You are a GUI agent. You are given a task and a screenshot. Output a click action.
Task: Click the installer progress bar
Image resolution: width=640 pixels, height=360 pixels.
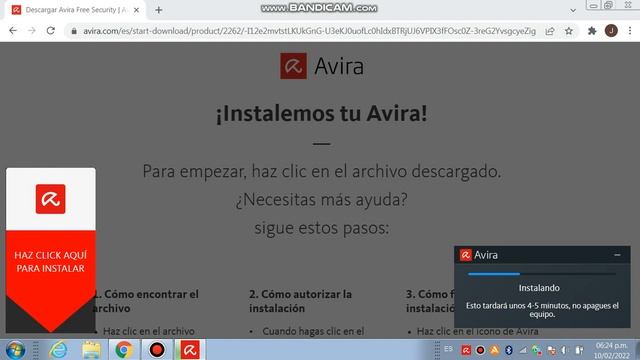[542, 274]
